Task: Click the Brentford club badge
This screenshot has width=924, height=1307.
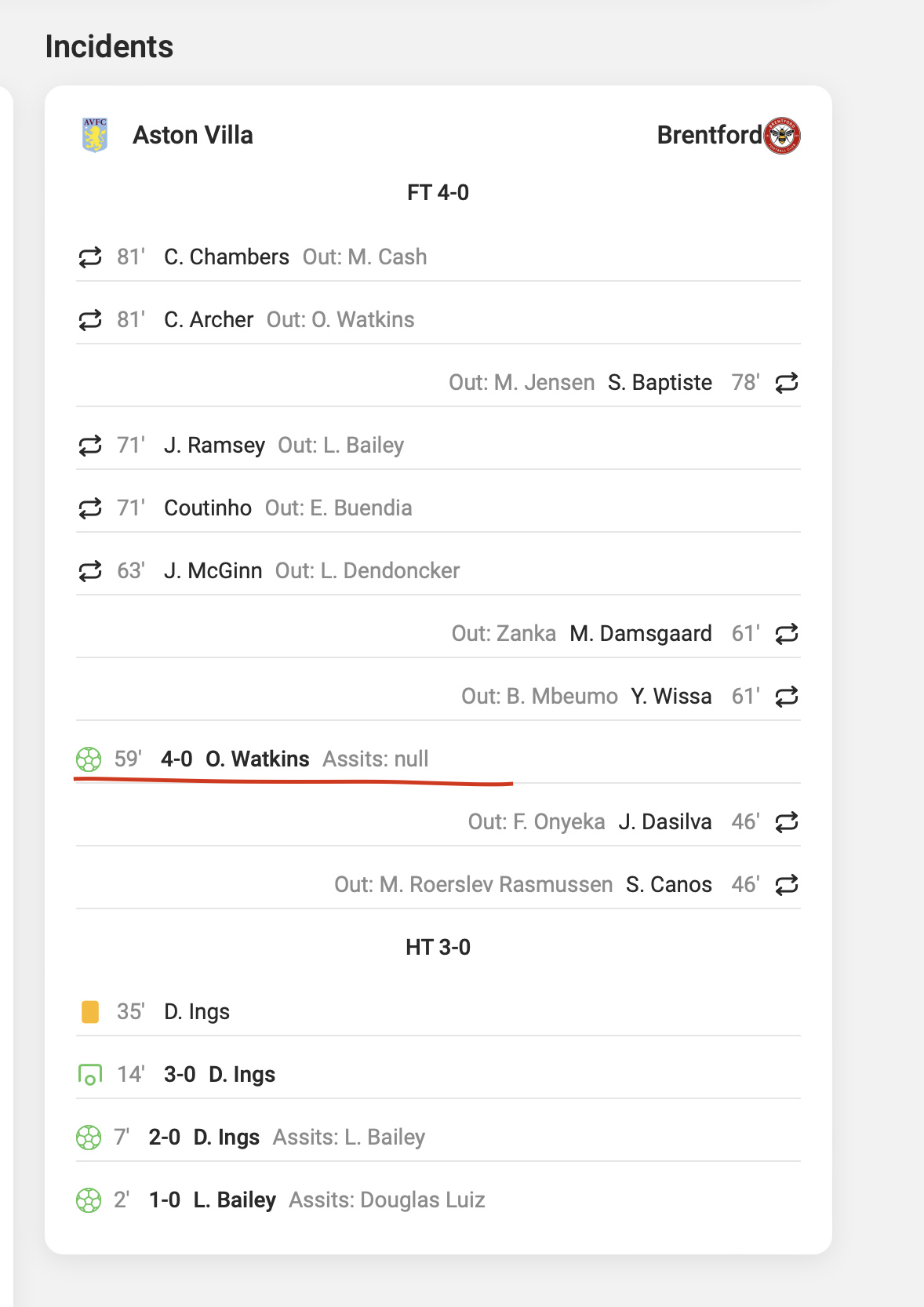Action: click(782, 134)
